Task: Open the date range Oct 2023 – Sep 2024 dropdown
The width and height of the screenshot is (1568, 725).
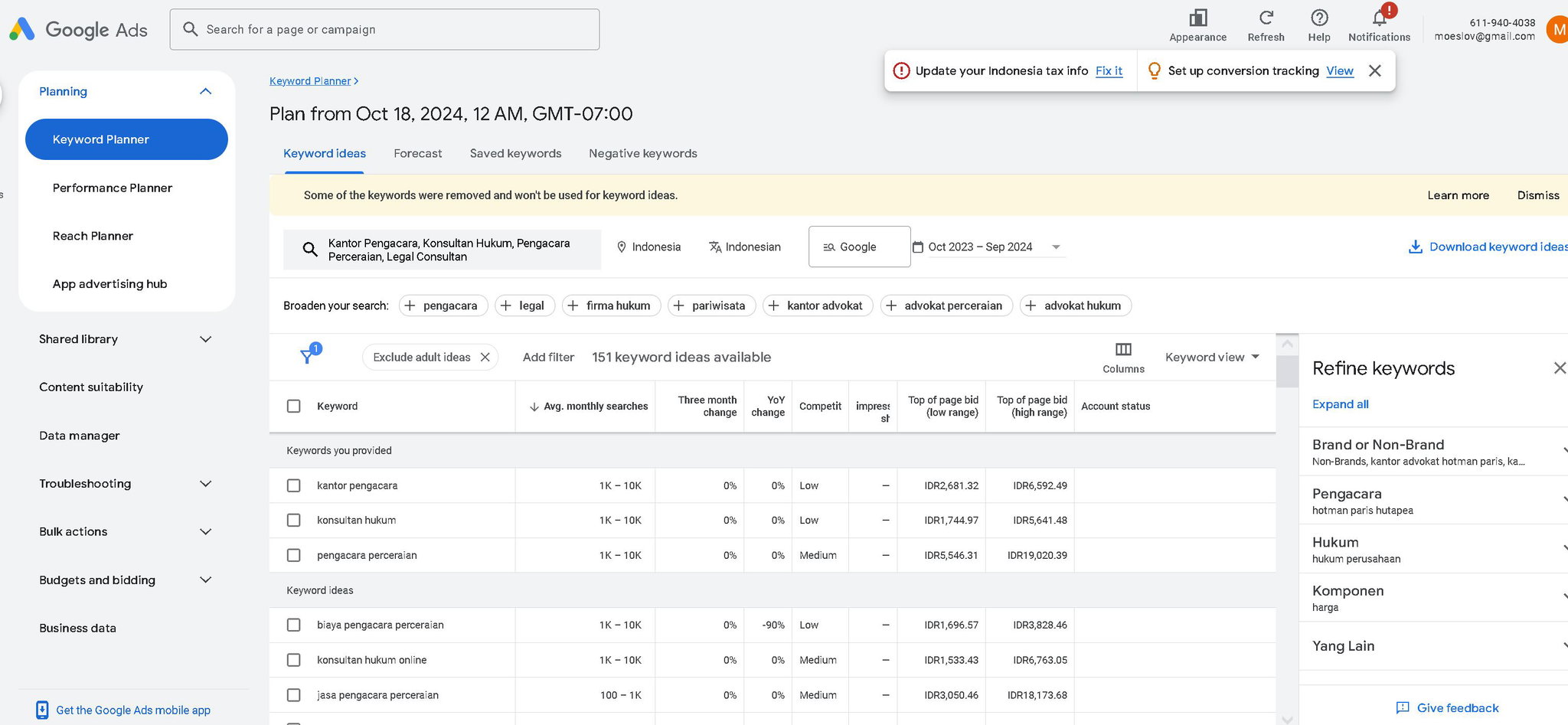Action: point(988,247)
